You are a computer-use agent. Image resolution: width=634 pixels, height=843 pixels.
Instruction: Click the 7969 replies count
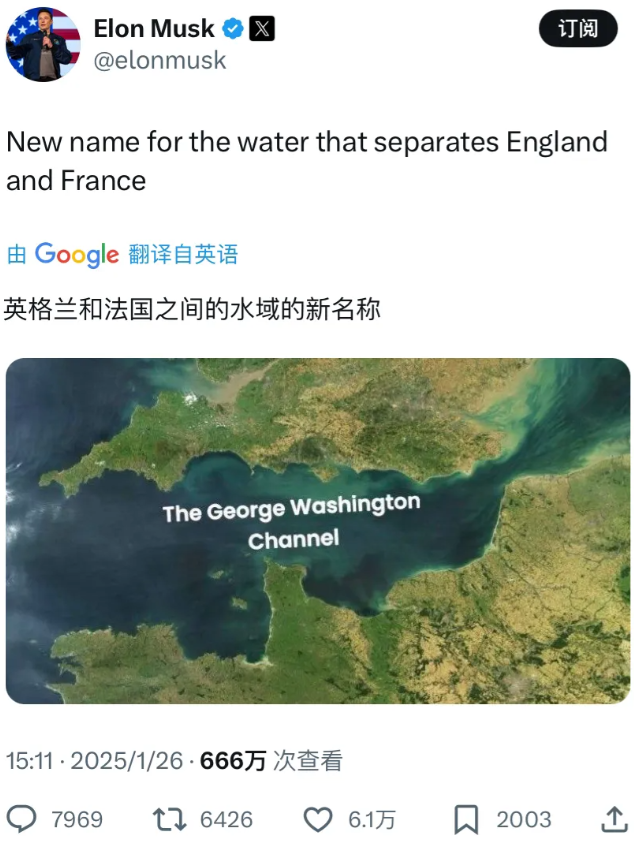77,820
